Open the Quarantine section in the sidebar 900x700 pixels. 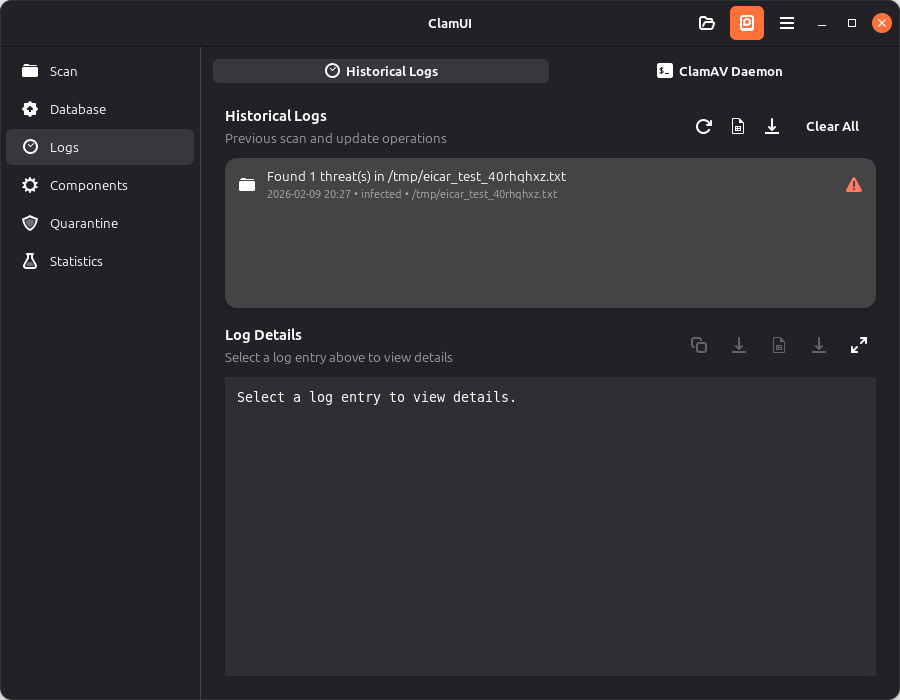point(83,223)
